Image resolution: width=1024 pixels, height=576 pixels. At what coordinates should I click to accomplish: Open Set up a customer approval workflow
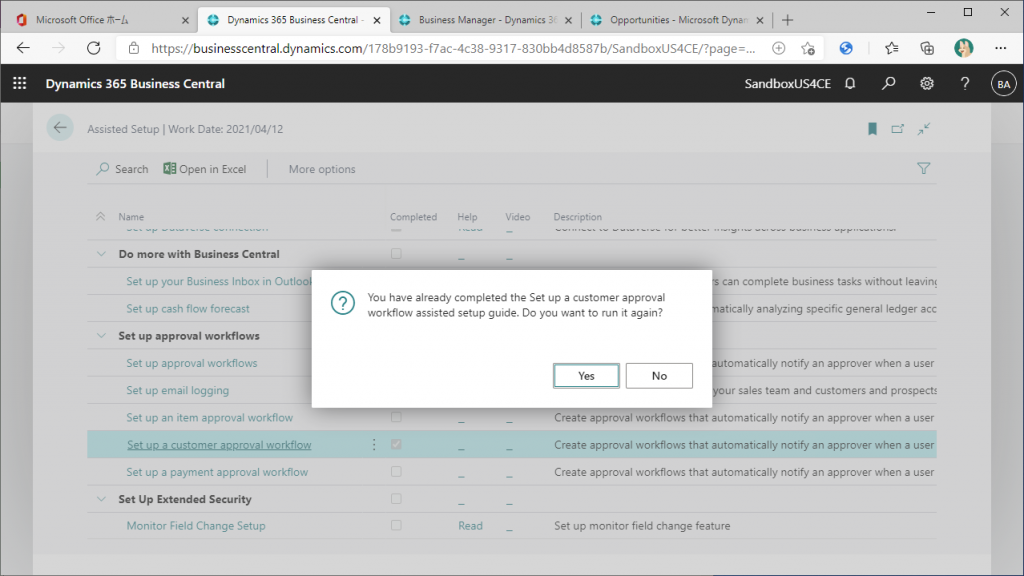(219, 445)
